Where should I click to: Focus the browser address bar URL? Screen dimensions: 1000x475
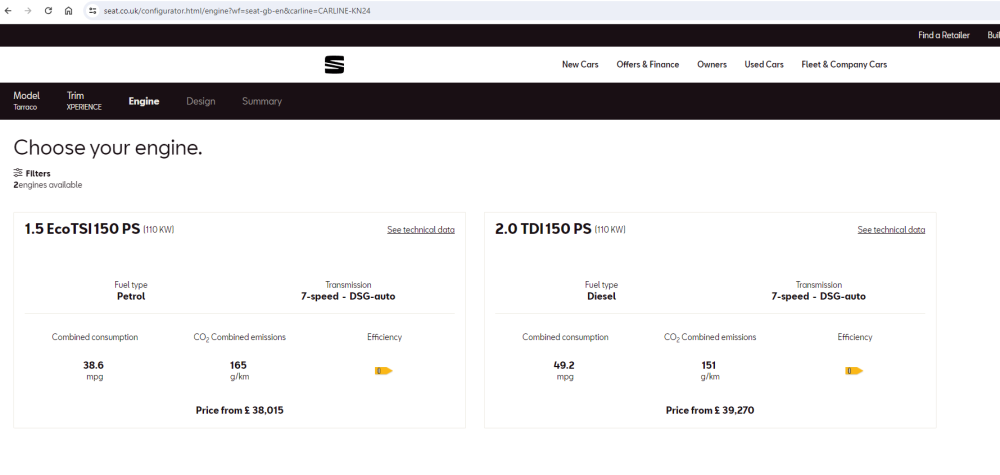[x=237, y=11]
